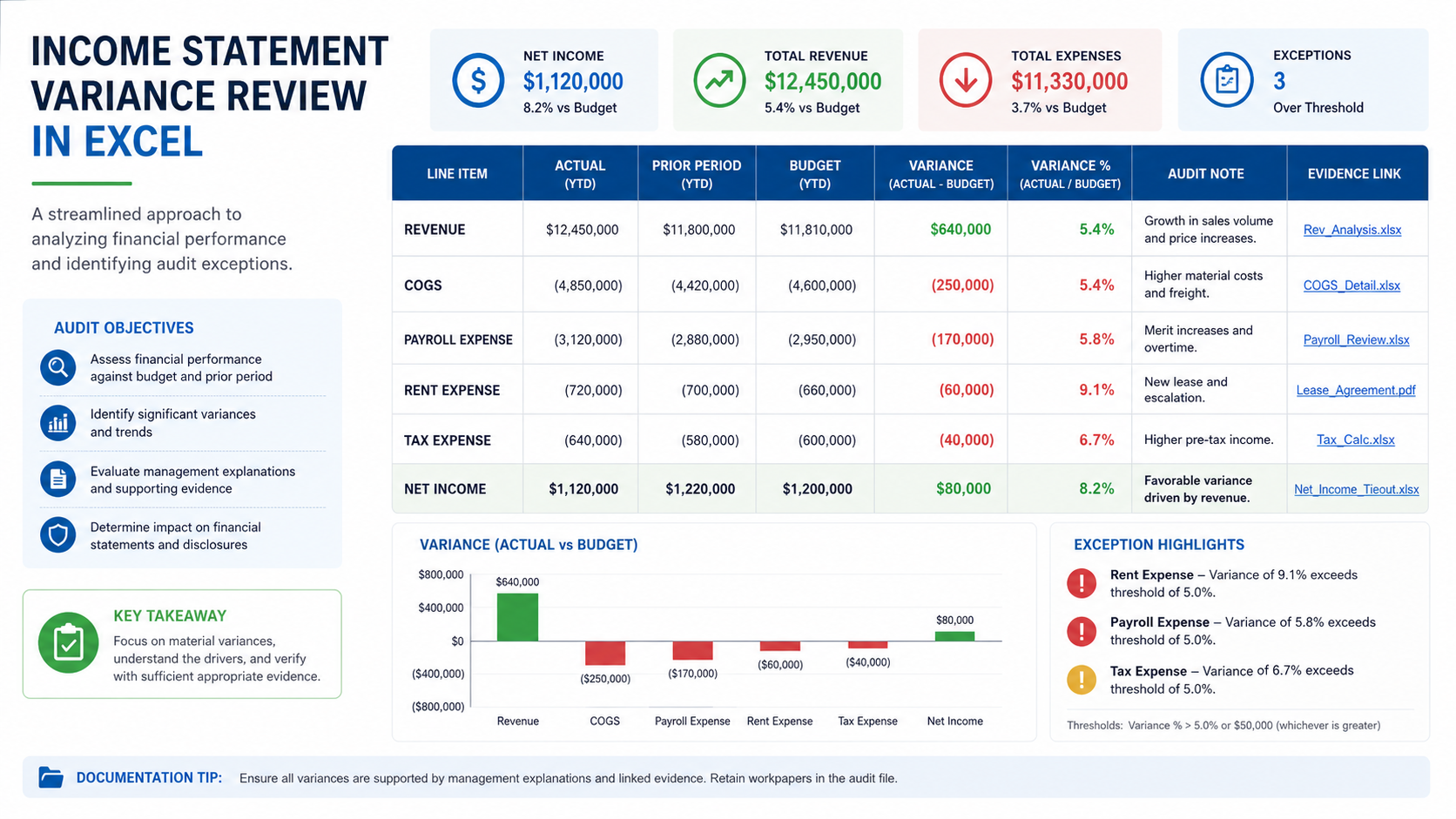Click the red COGS bar in the chart
The width and height of the screenshot is (1456, 819).
605,653
